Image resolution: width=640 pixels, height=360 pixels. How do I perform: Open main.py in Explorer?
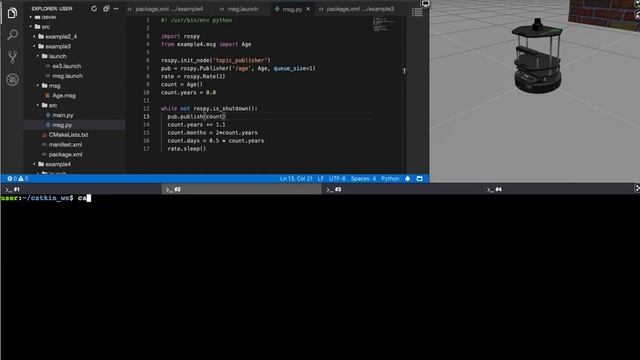pos(62,115)
